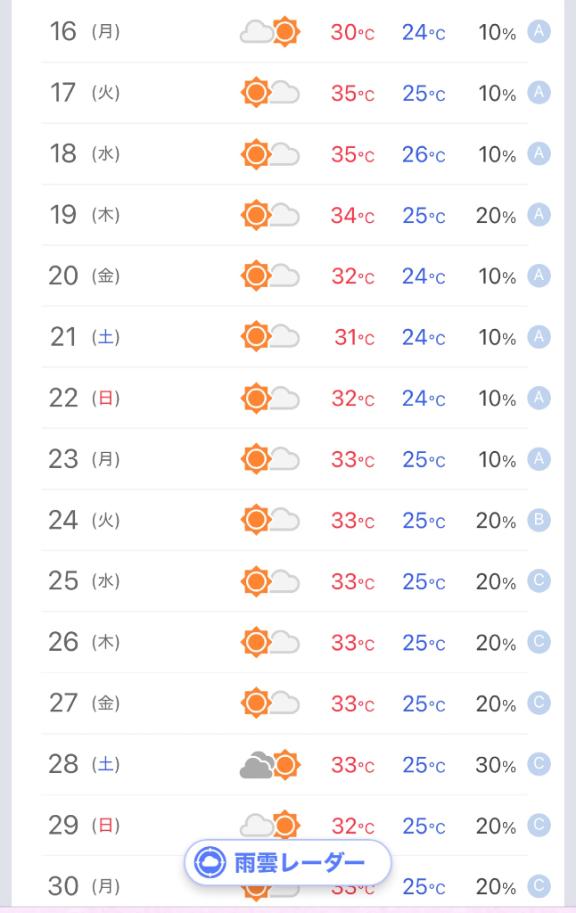
Task: Tap reliability badge C on the 30th row
Action: (539, 886)
